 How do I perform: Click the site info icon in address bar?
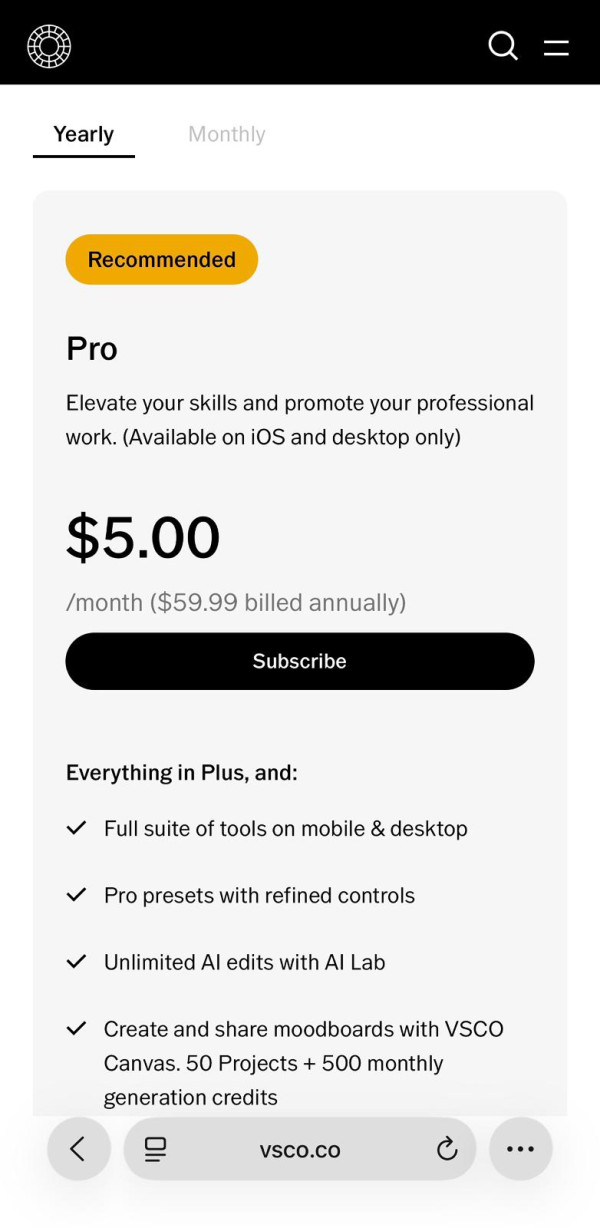click(x=155, y=1149)
